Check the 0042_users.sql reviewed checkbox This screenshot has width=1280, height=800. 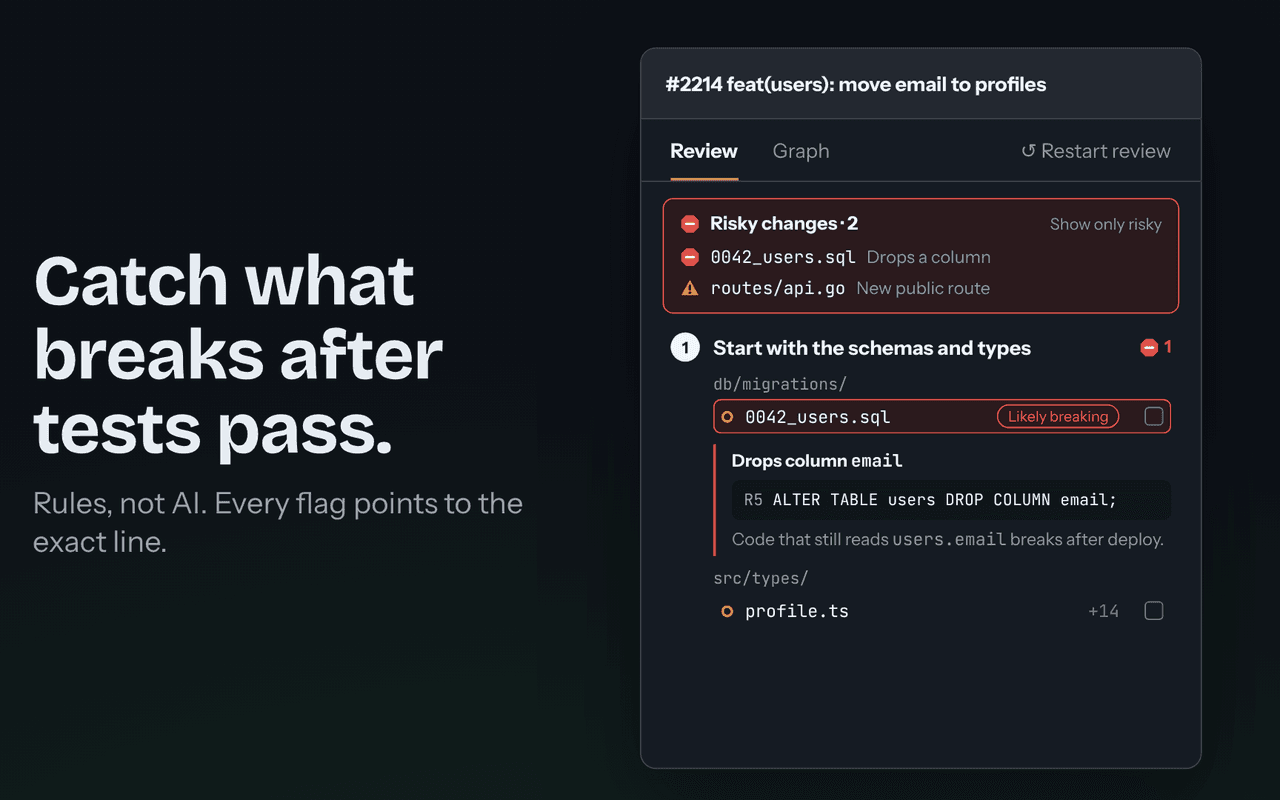click(x=1154, y=417)
